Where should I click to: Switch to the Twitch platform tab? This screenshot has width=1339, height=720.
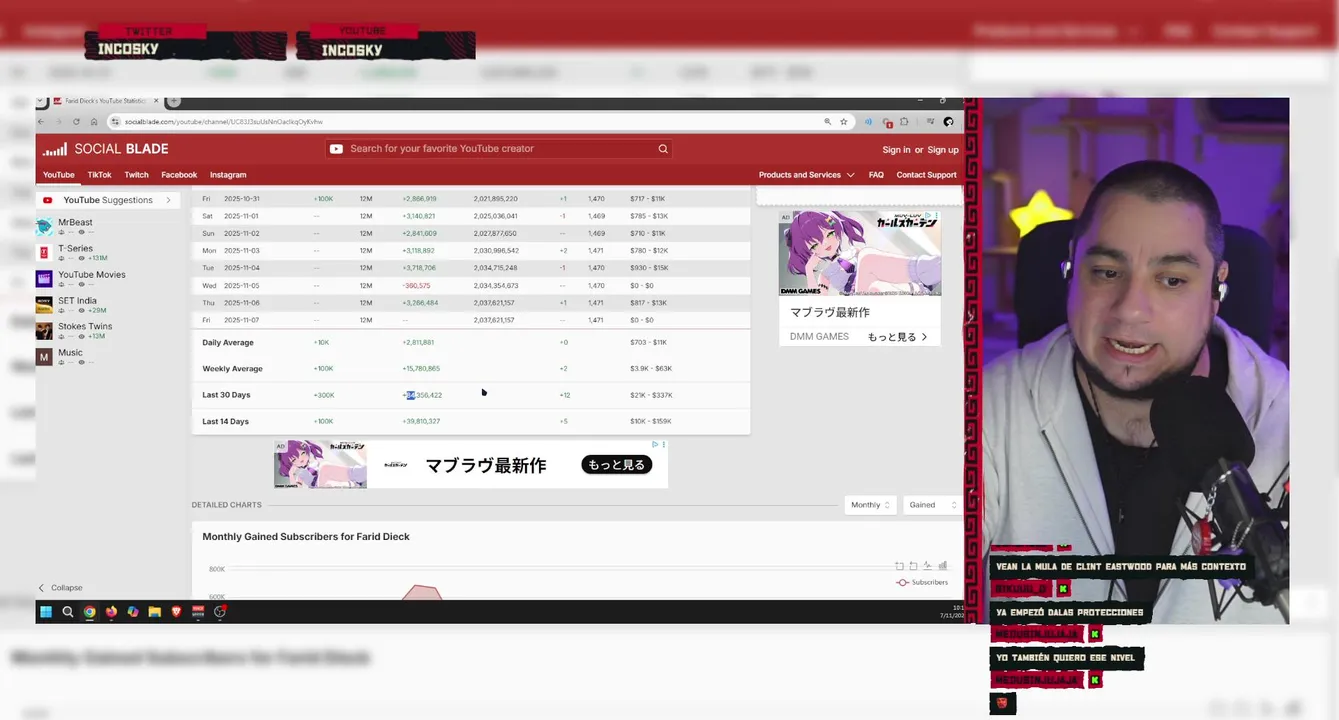click(x=136, y=175)
